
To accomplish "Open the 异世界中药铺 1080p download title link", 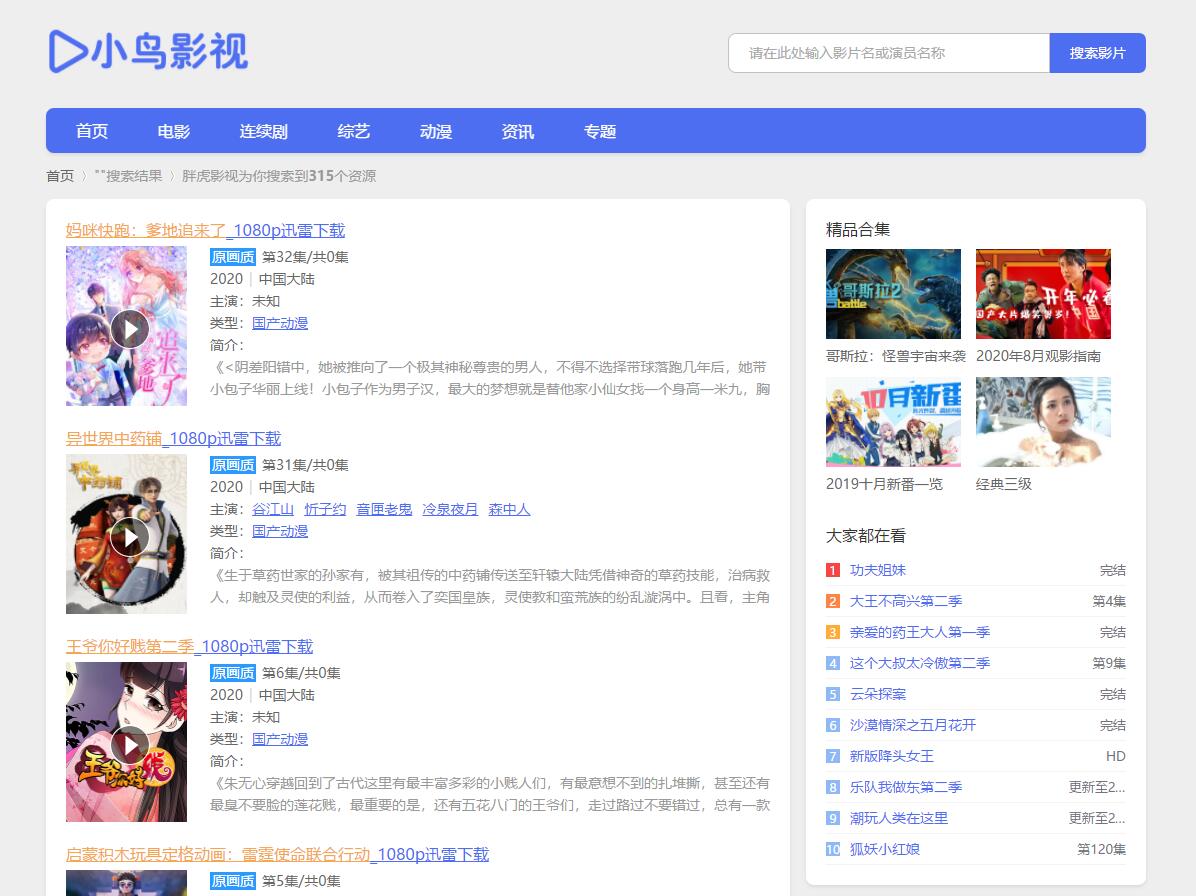I will 173,438.
